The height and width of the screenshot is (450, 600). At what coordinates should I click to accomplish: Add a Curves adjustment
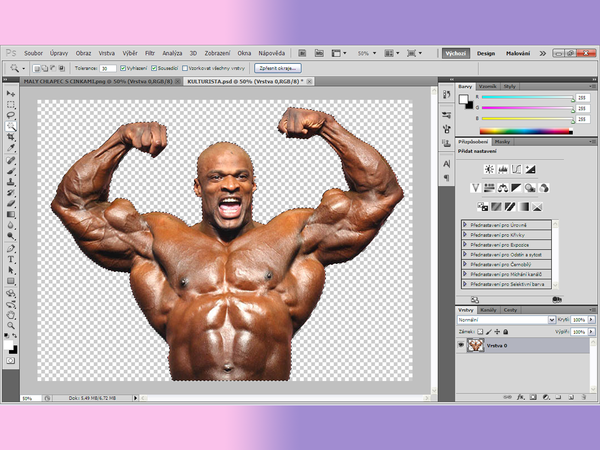[516, 169]
